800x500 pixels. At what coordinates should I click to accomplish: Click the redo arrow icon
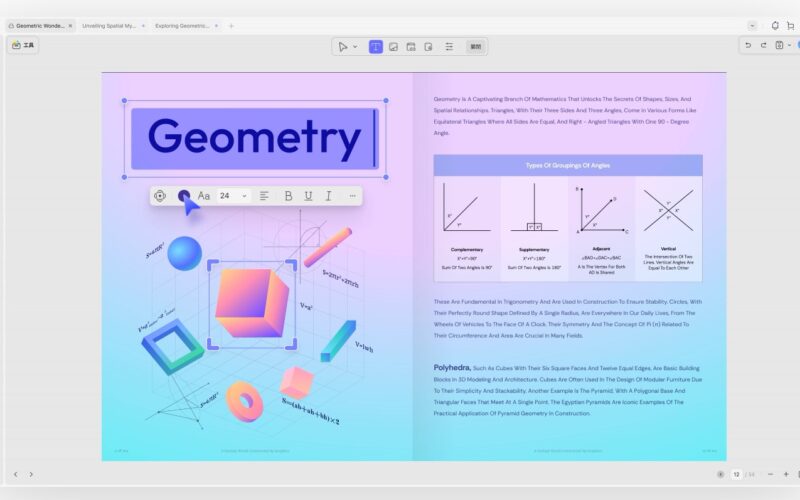(763, 45)
